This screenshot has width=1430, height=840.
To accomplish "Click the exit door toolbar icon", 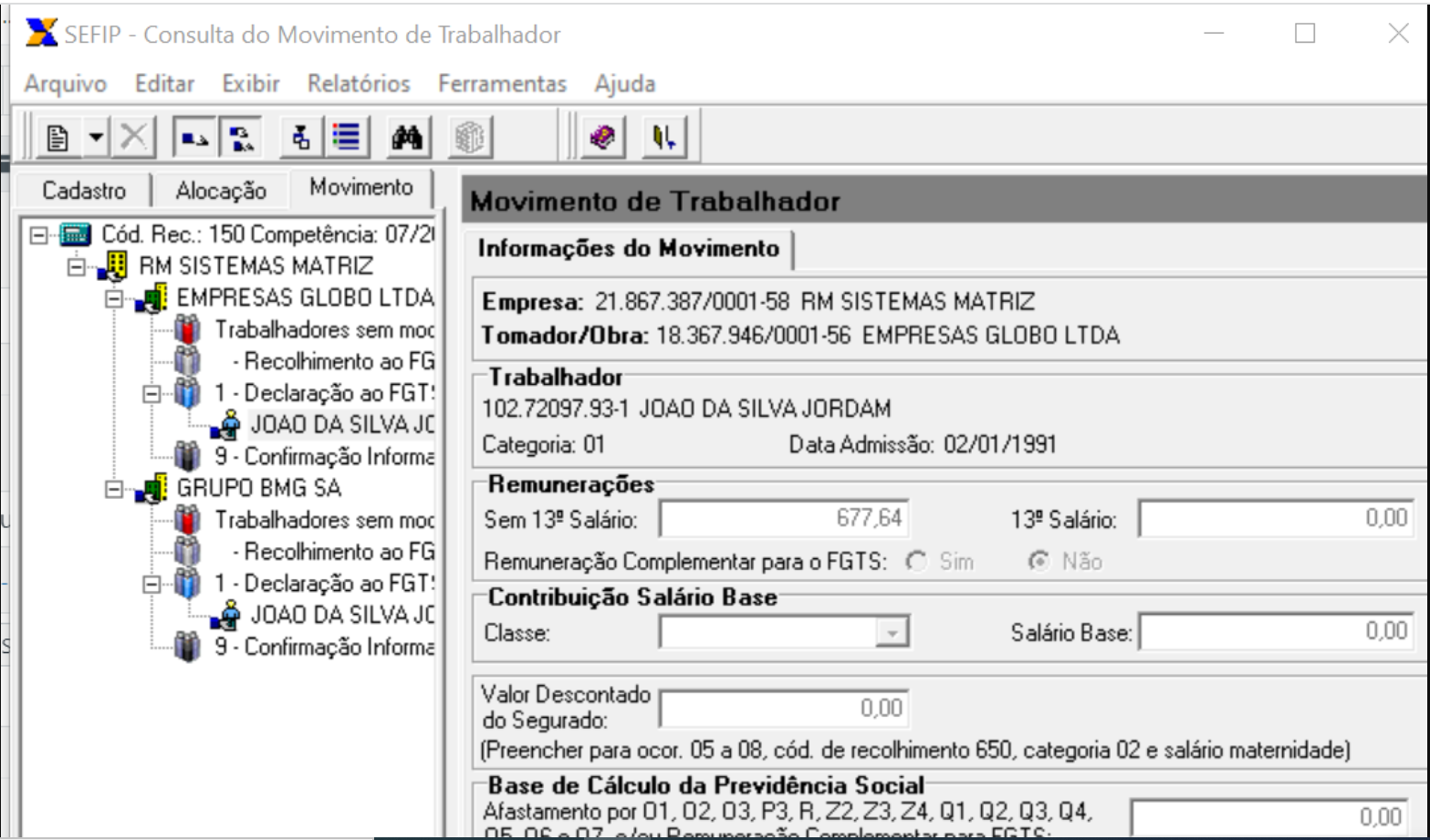I will (663, 138).
